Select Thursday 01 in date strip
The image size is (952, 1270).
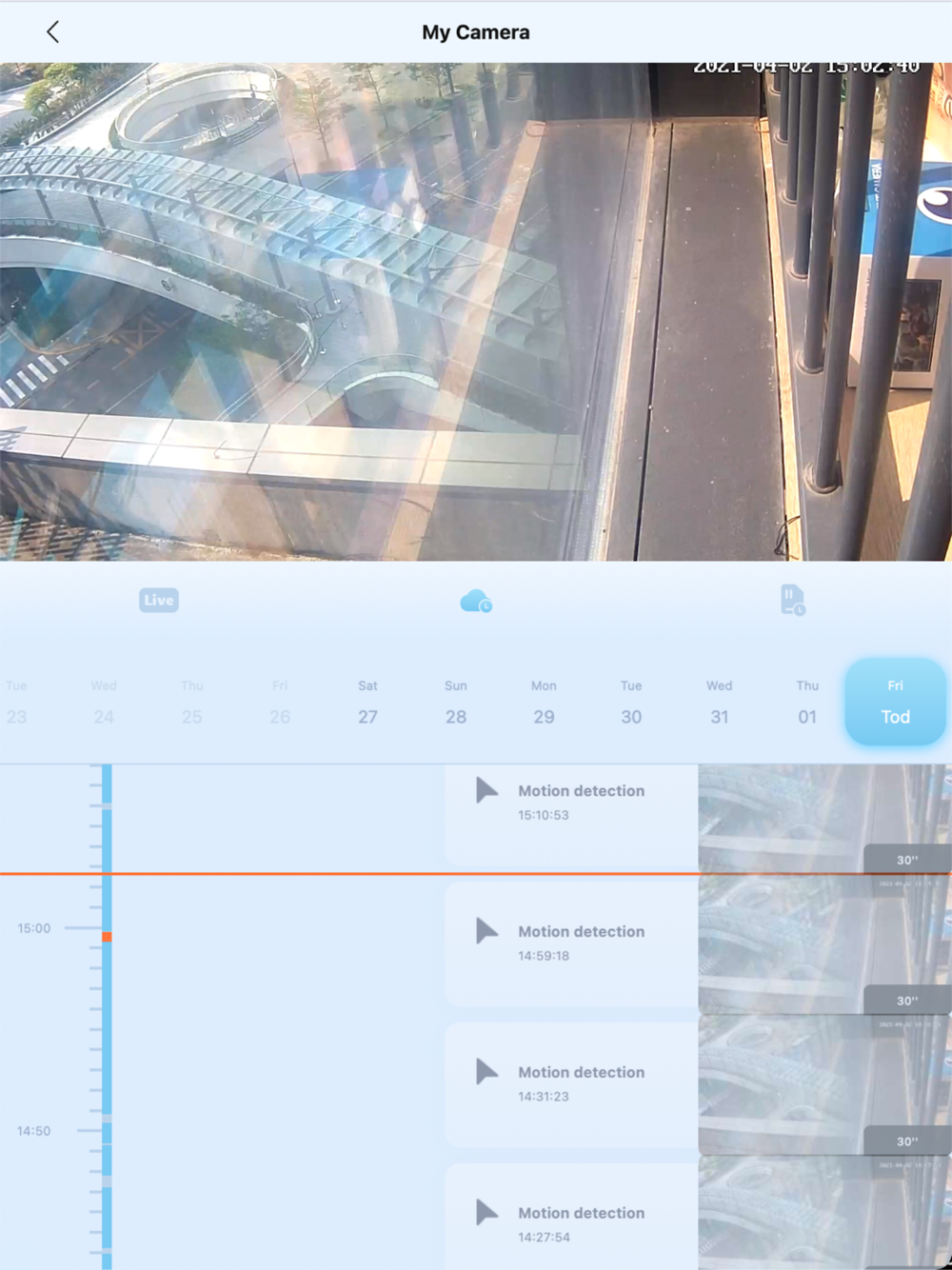pos(807,703)
